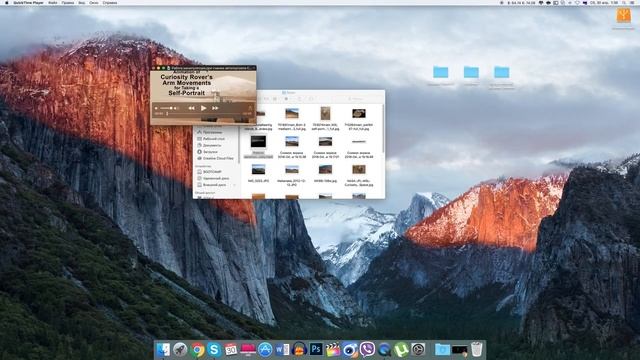
Task: Select Программы in the Finder sidebar
Action: 213,132
